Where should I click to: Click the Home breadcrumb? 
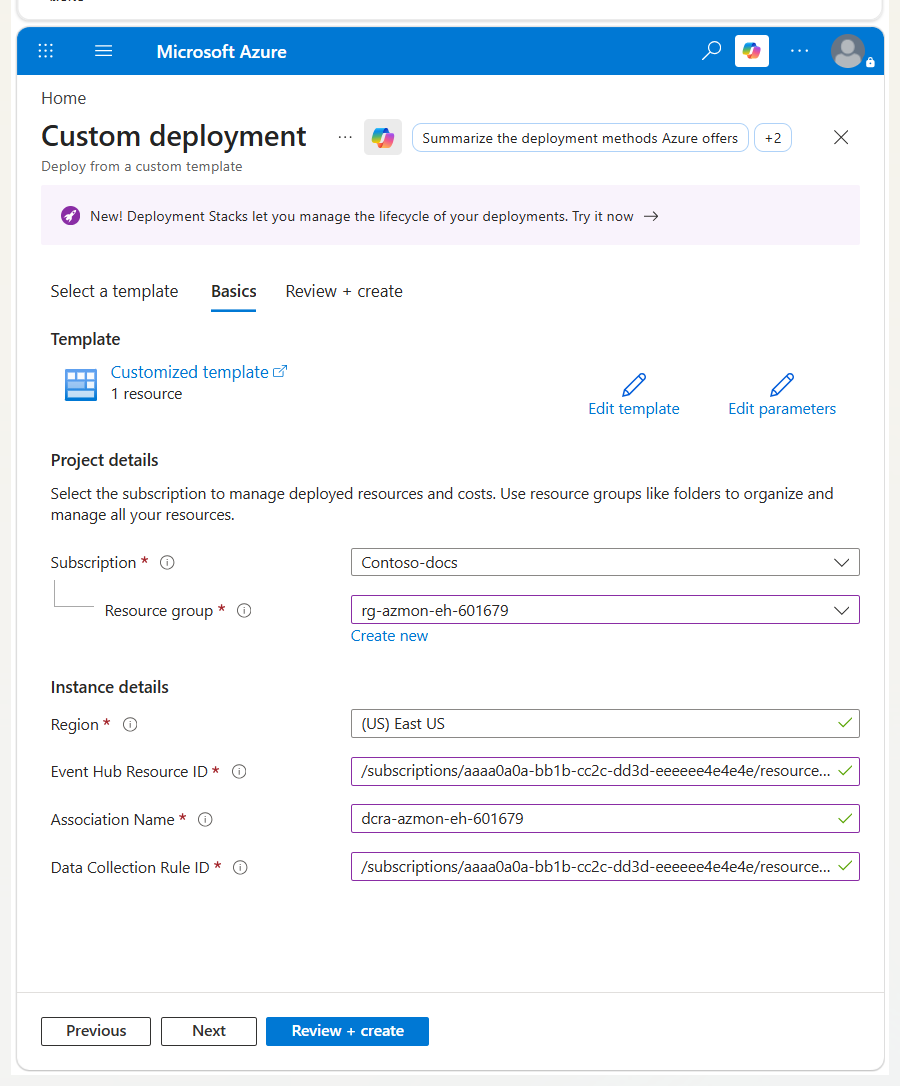[64, 98]
